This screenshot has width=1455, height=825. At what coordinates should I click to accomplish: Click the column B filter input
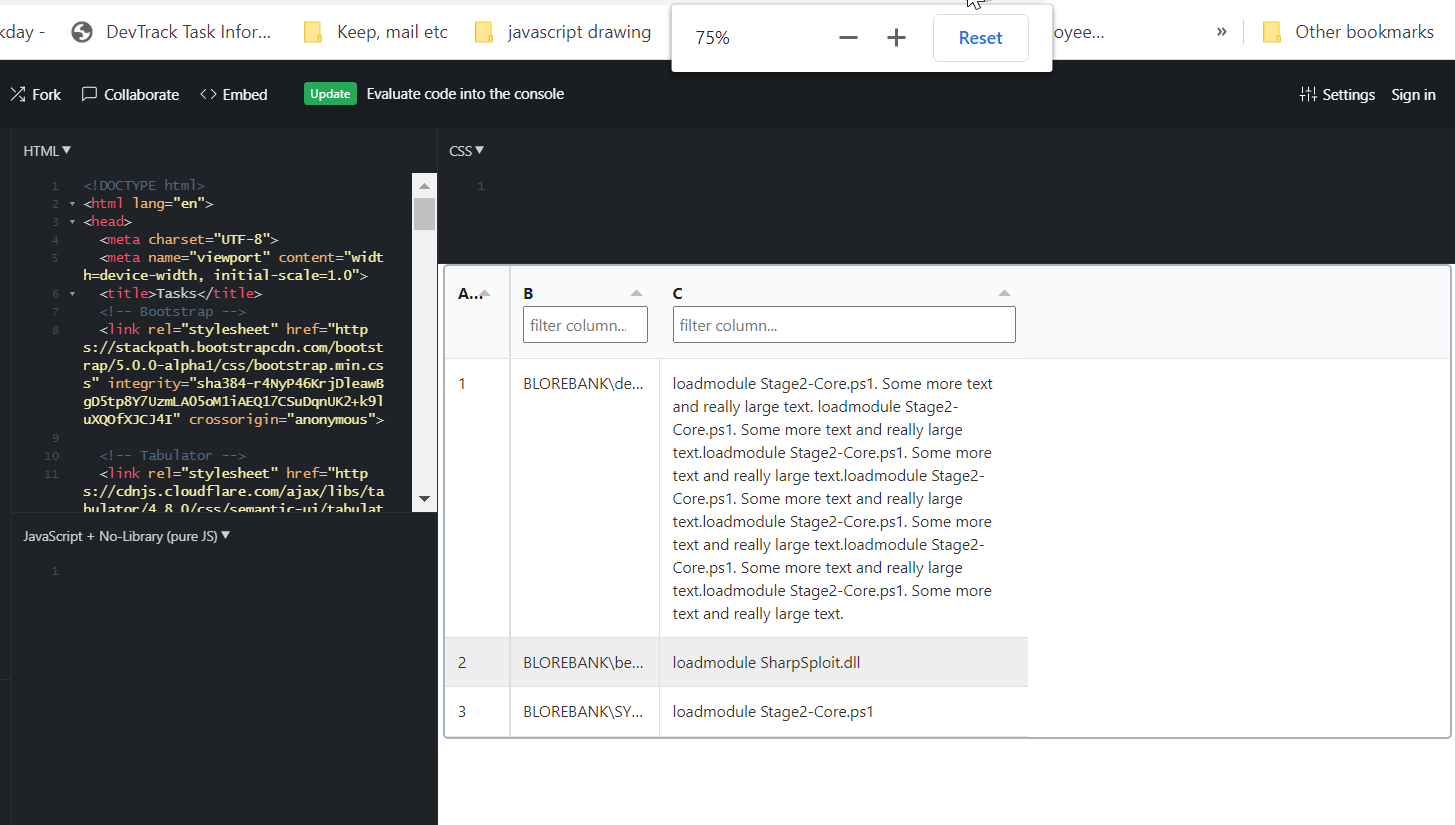point(585,325)
